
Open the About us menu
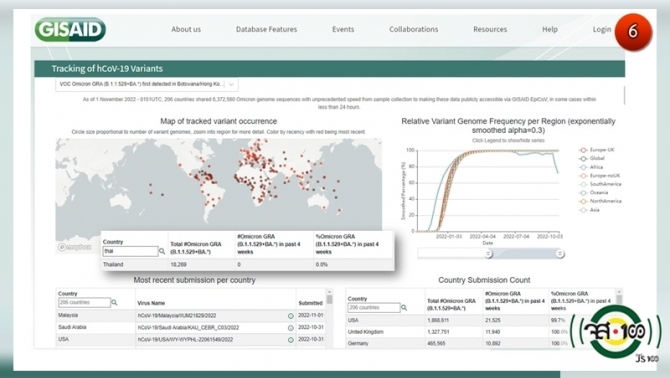[186, 29]
